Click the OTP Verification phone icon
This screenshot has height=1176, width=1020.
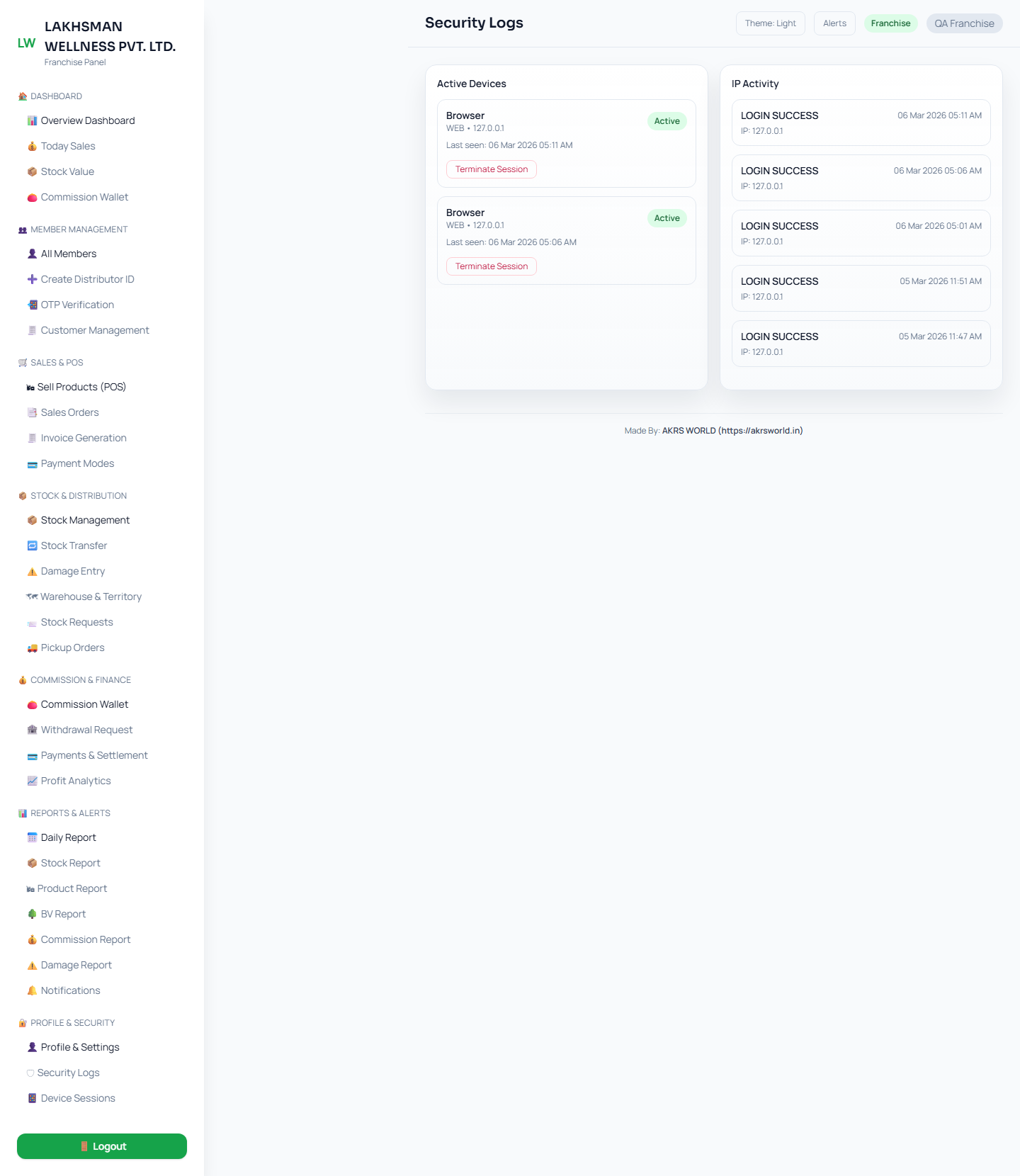[x=32, y=305]
